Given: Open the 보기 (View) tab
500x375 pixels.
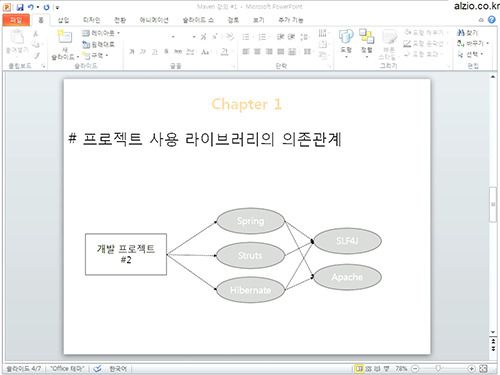Looking at the screenshot, I should 258,20.
